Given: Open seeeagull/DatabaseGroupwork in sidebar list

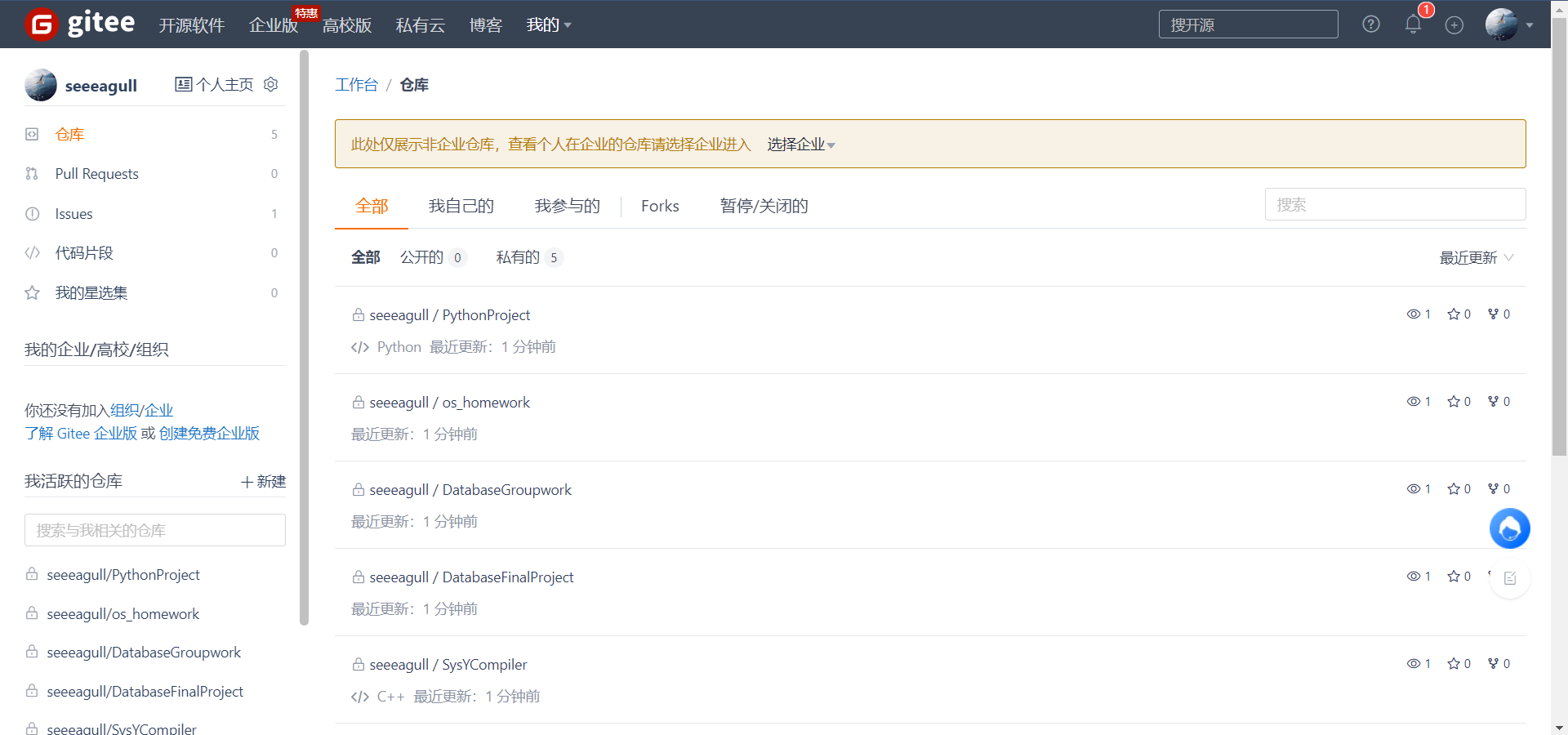Looking at the screenshot, I should (x=144, y=652).
